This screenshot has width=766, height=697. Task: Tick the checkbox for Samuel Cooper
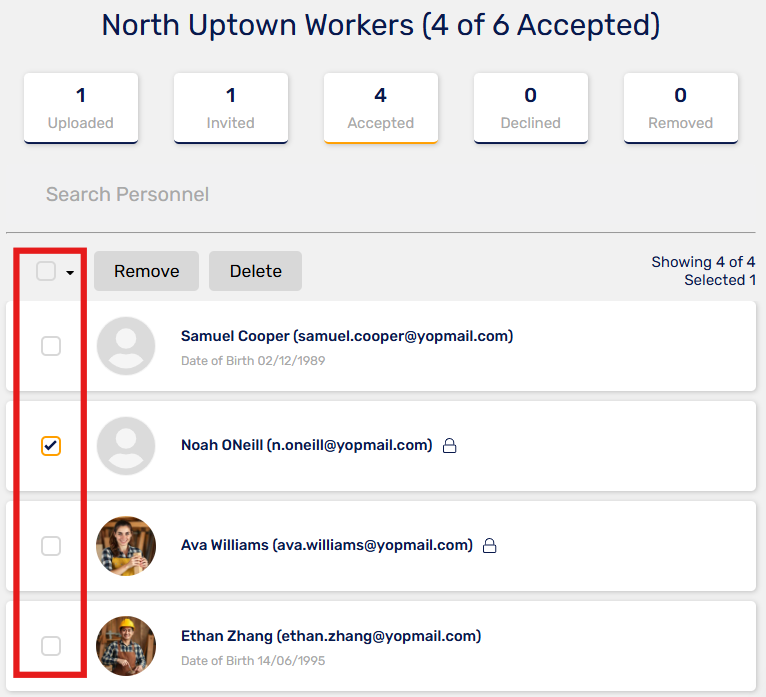[51, 346]
